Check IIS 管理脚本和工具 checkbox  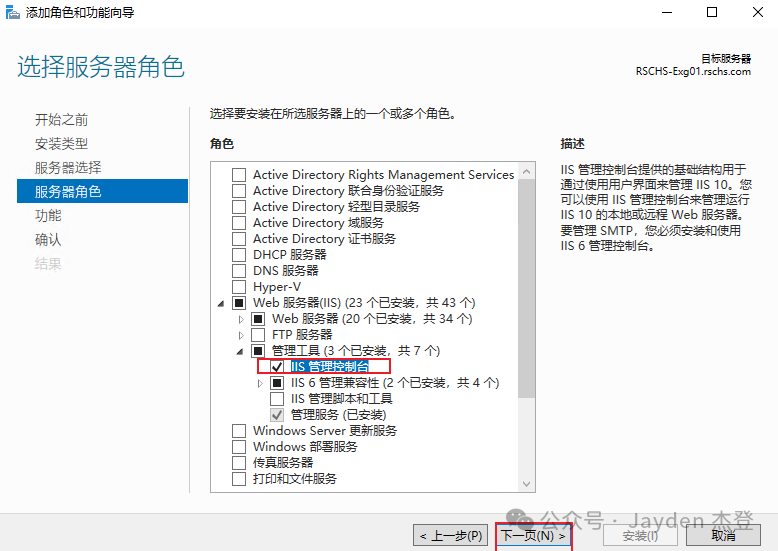[x=277, y=399]
